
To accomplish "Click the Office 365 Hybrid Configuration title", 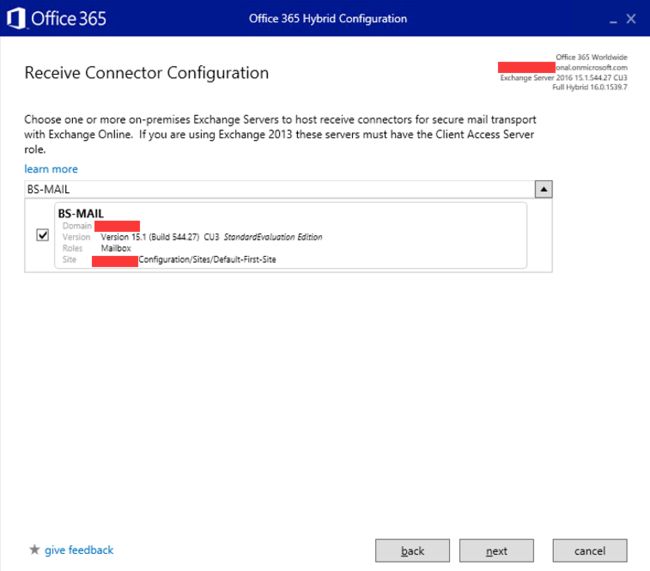I will [328, 19].
